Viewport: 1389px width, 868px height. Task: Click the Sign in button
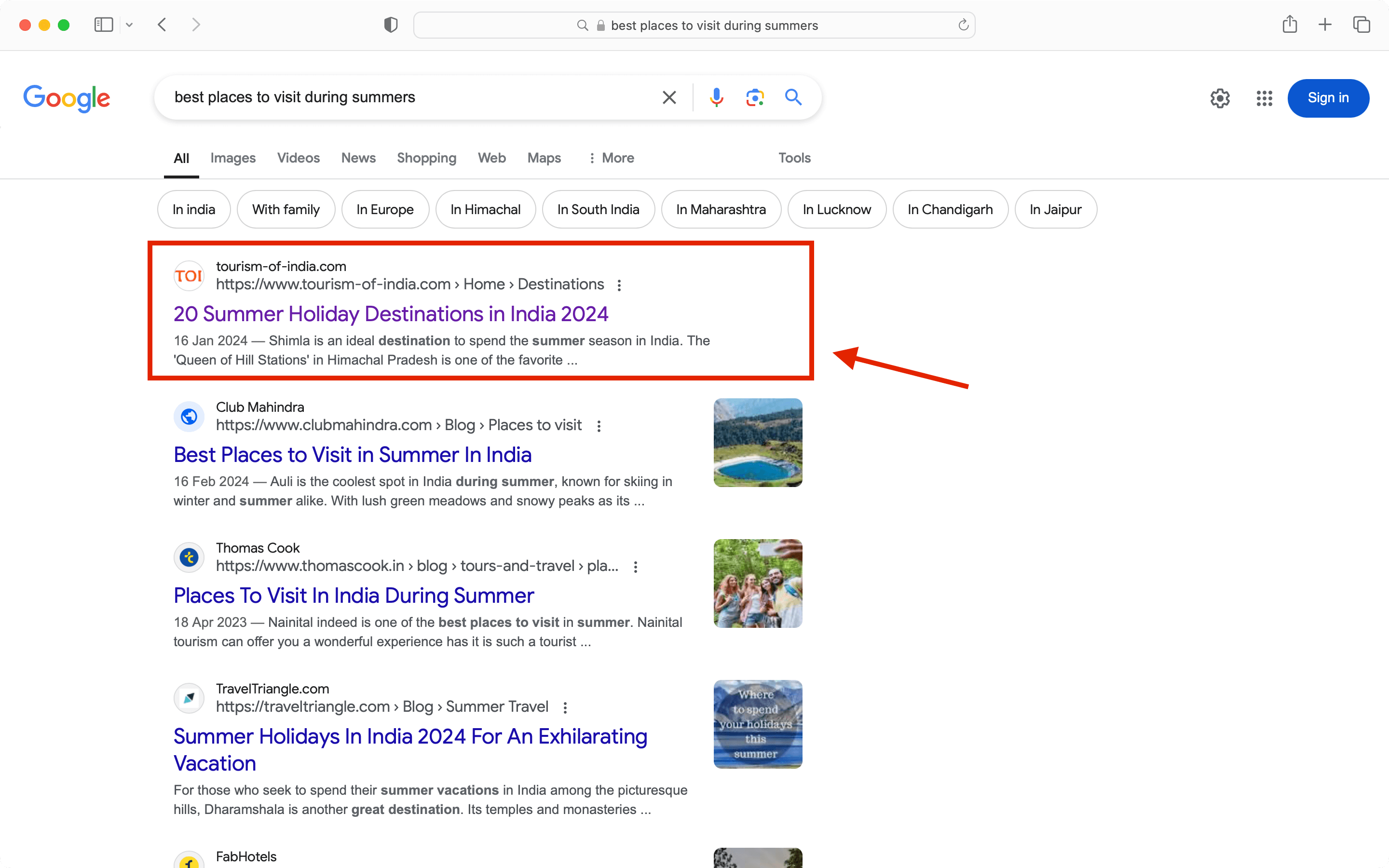pyautogui.click(x=1328, y=98)
